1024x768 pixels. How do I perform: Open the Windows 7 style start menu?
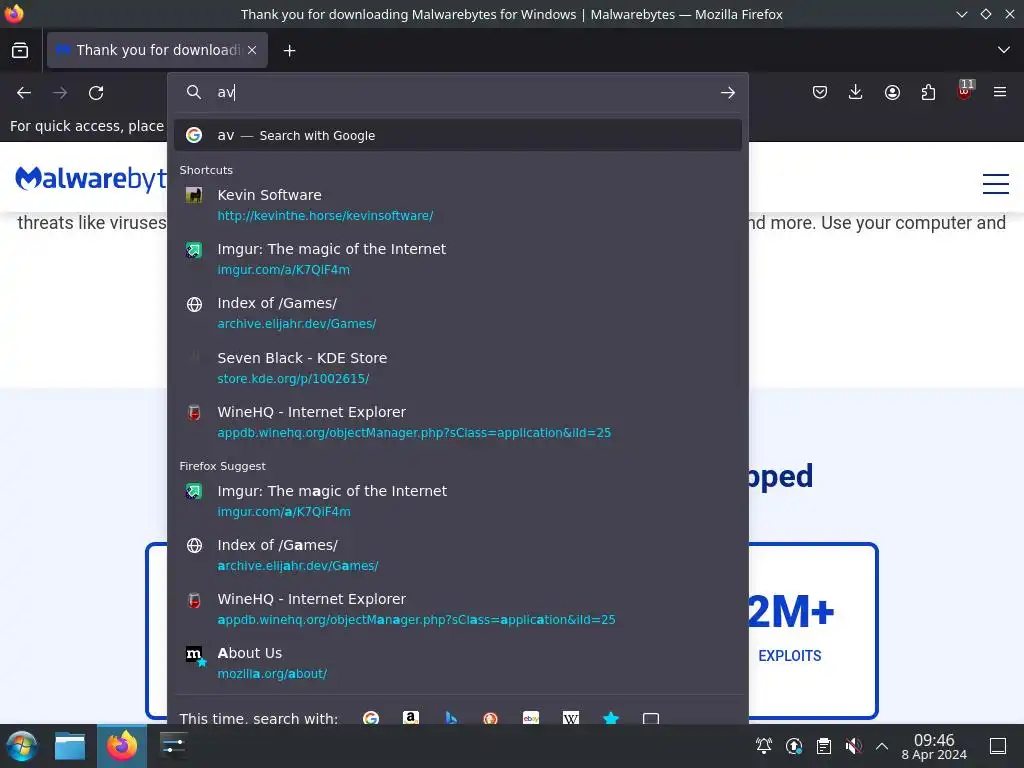pos(22,746)
